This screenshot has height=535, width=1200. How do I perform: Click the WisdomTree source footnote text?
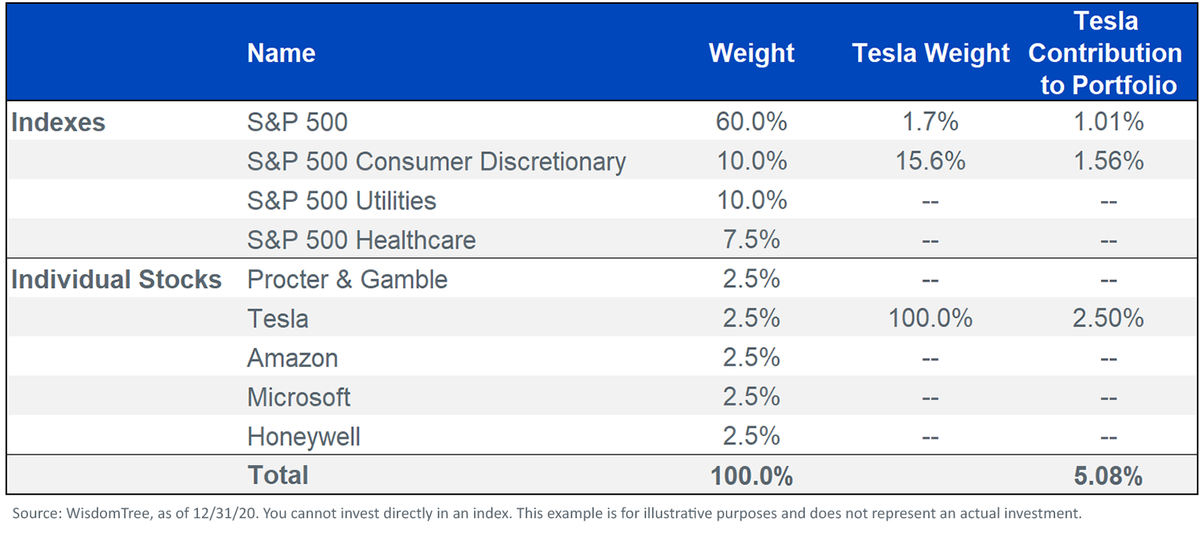point(548,513)
